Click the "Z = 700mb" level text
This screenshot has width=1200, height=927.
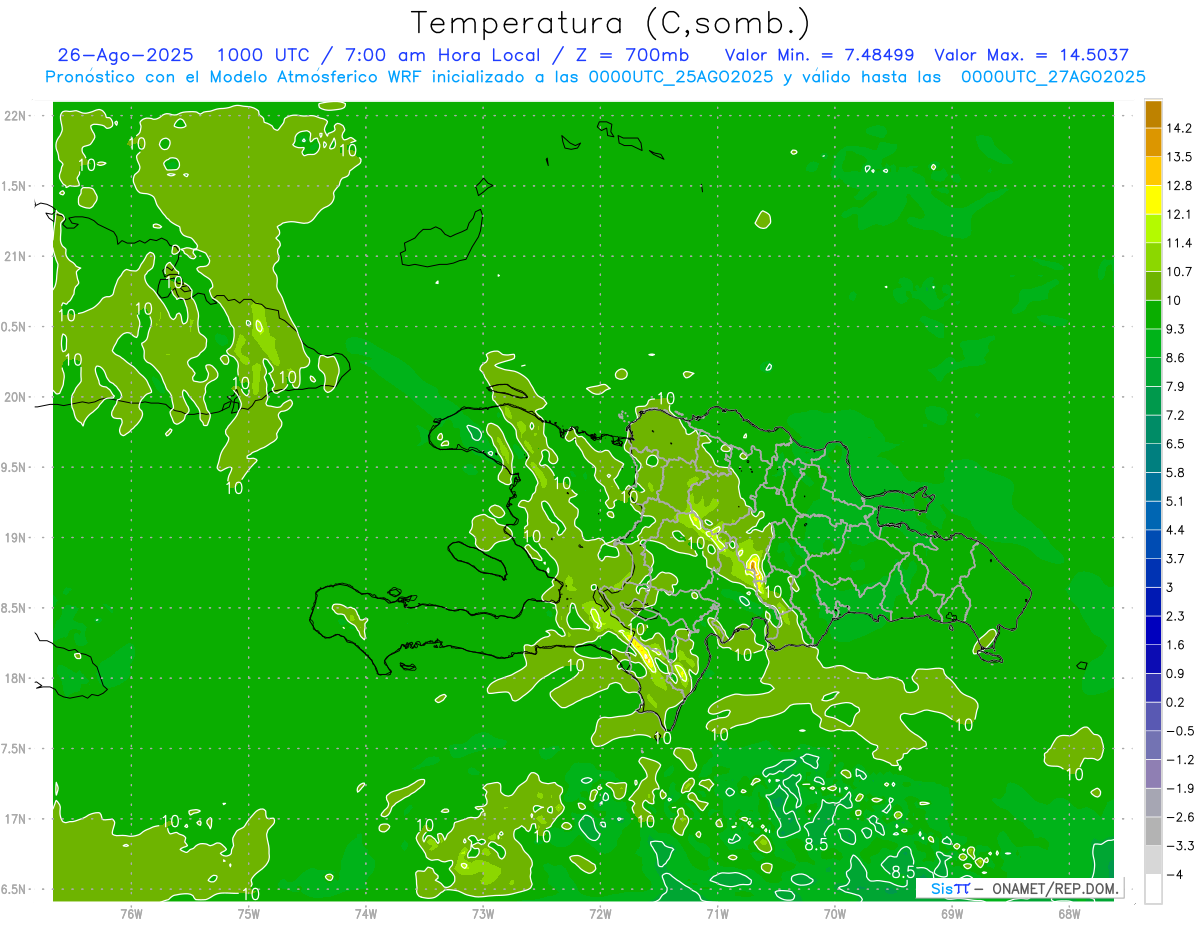click(635, 55)
